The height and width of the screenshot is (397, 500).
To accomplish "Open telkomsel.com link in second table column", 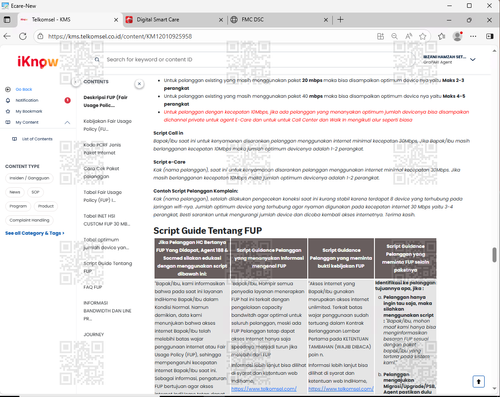I will (x=264, y=389).
